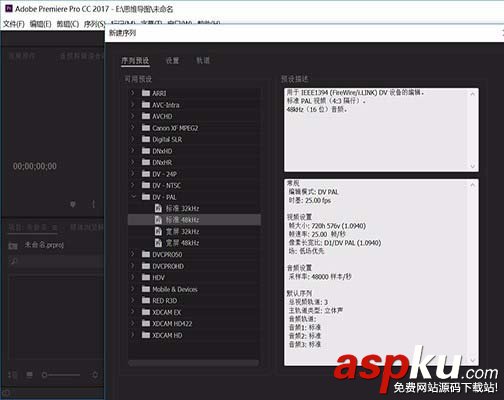Expand the DNxHR folder chevron
This screenshot has height=400, width=504.
click(x=133, y=162)
